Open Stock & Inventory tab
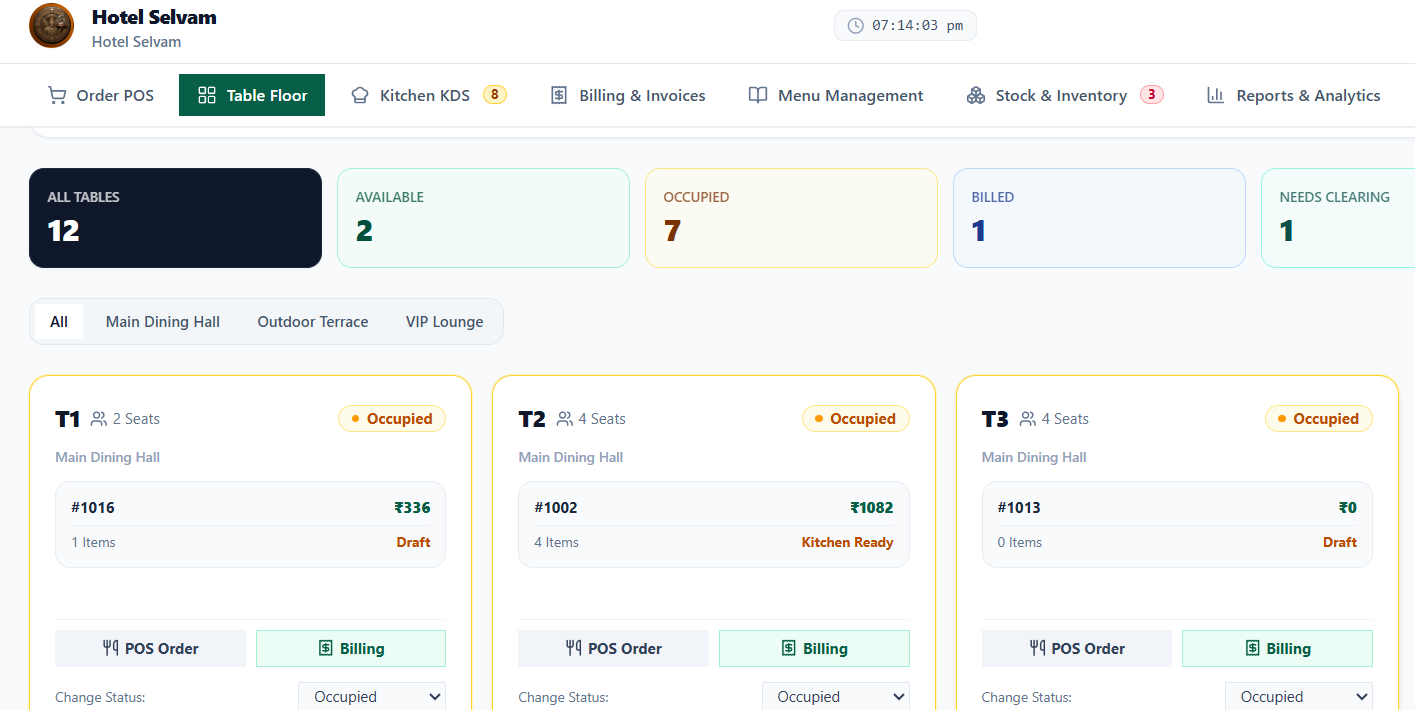The image size is (1415, 710). tap(1065, 95)
